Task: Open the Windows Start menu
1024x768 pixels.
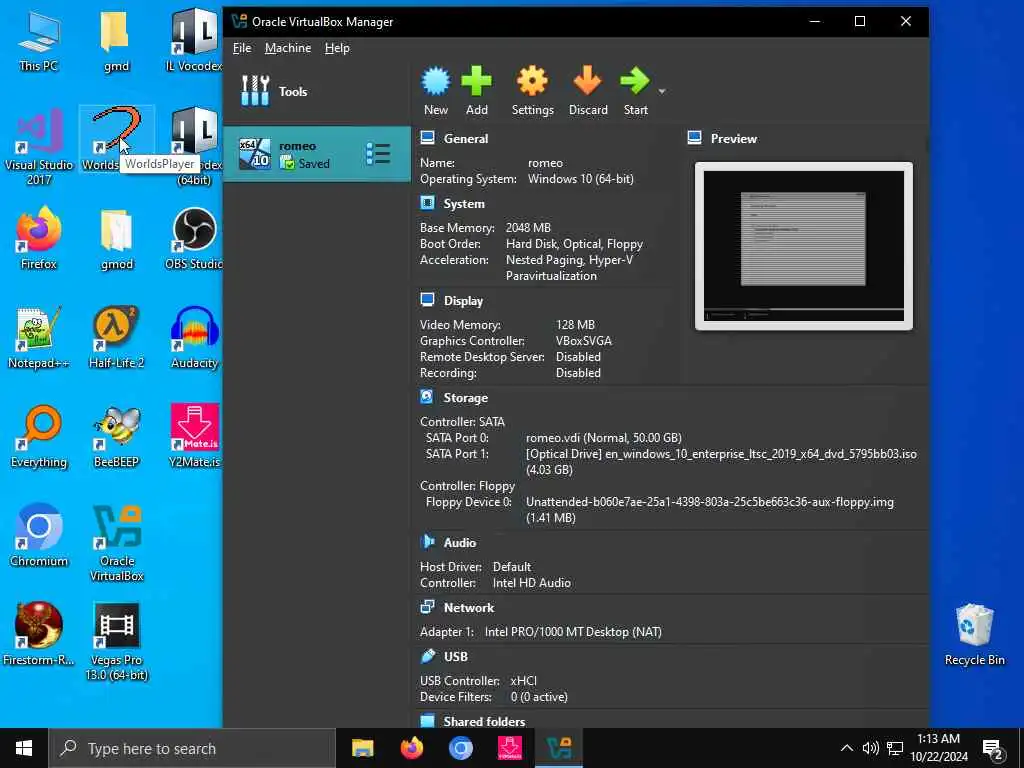Action: point(24,748)
